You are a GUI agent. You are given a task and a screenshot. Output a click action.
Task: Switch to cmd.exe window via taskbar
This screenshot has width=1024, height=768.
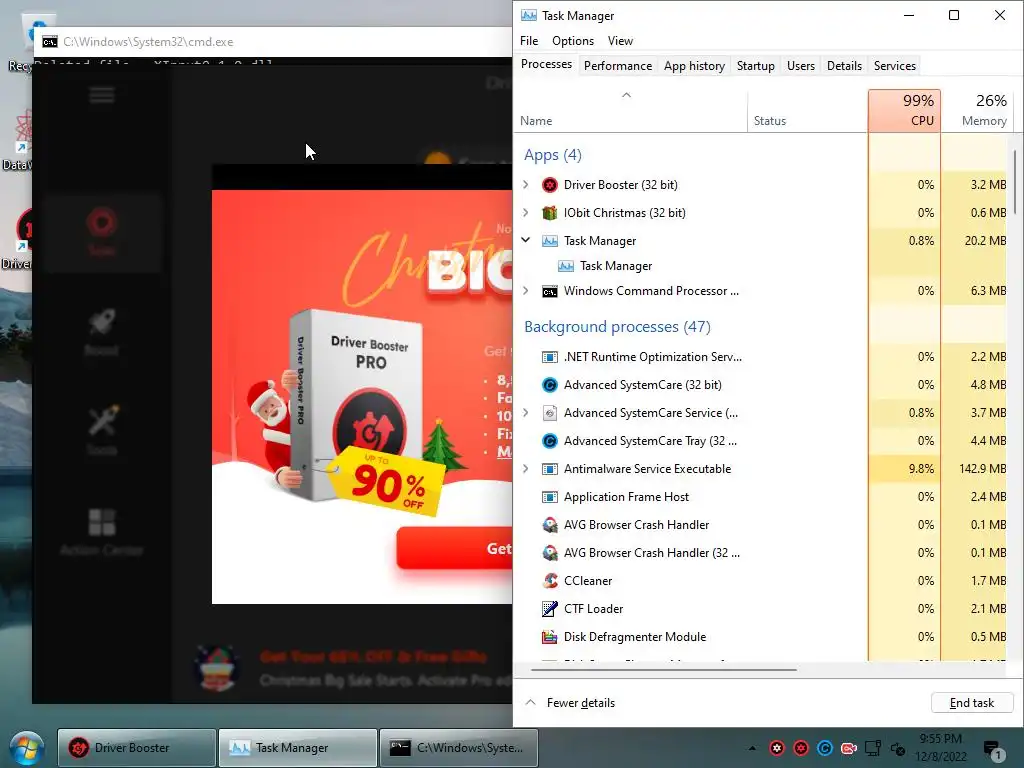point(458,748)
